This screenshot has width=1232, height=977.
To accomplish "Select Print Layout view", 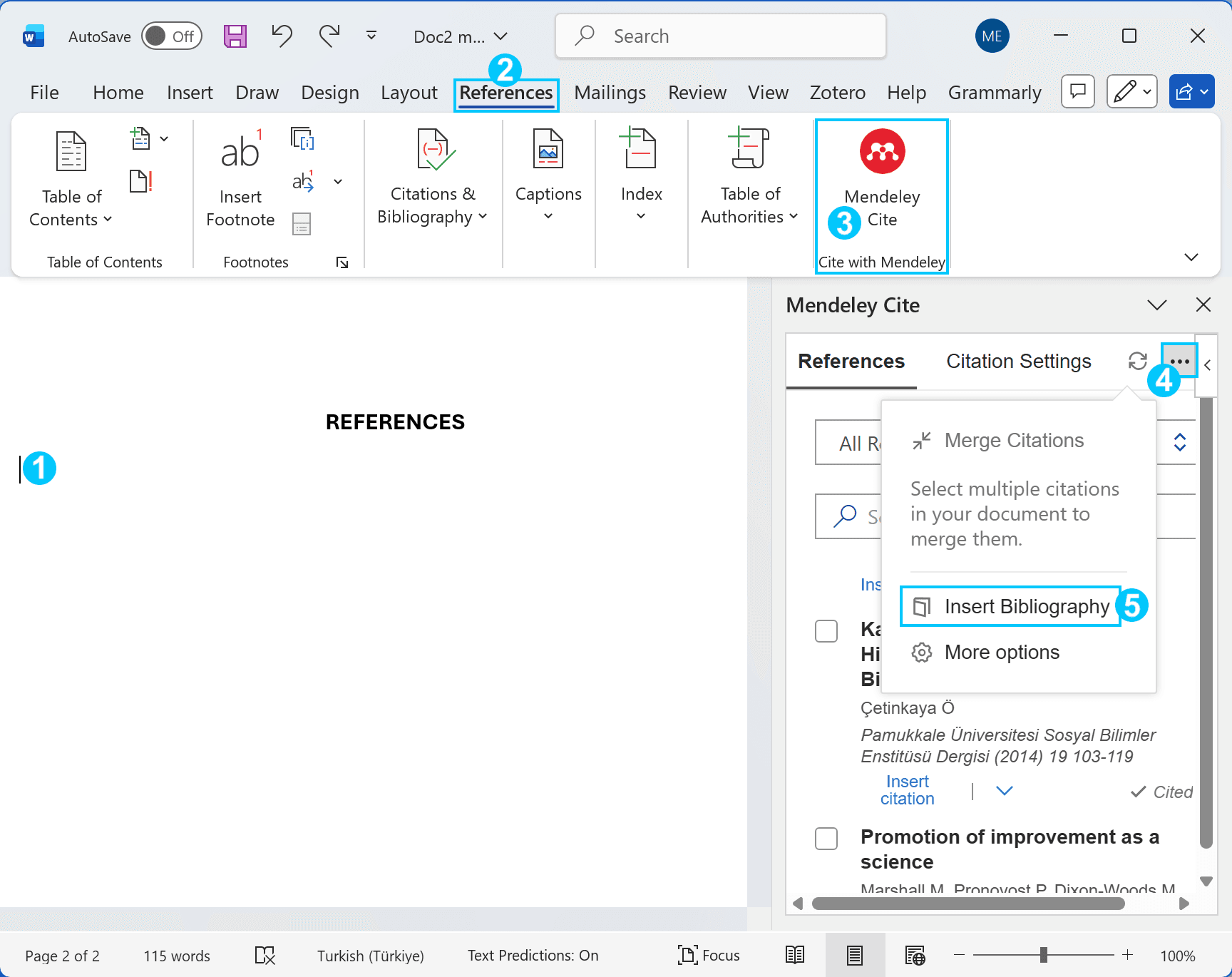I will [x=855, y=955].
